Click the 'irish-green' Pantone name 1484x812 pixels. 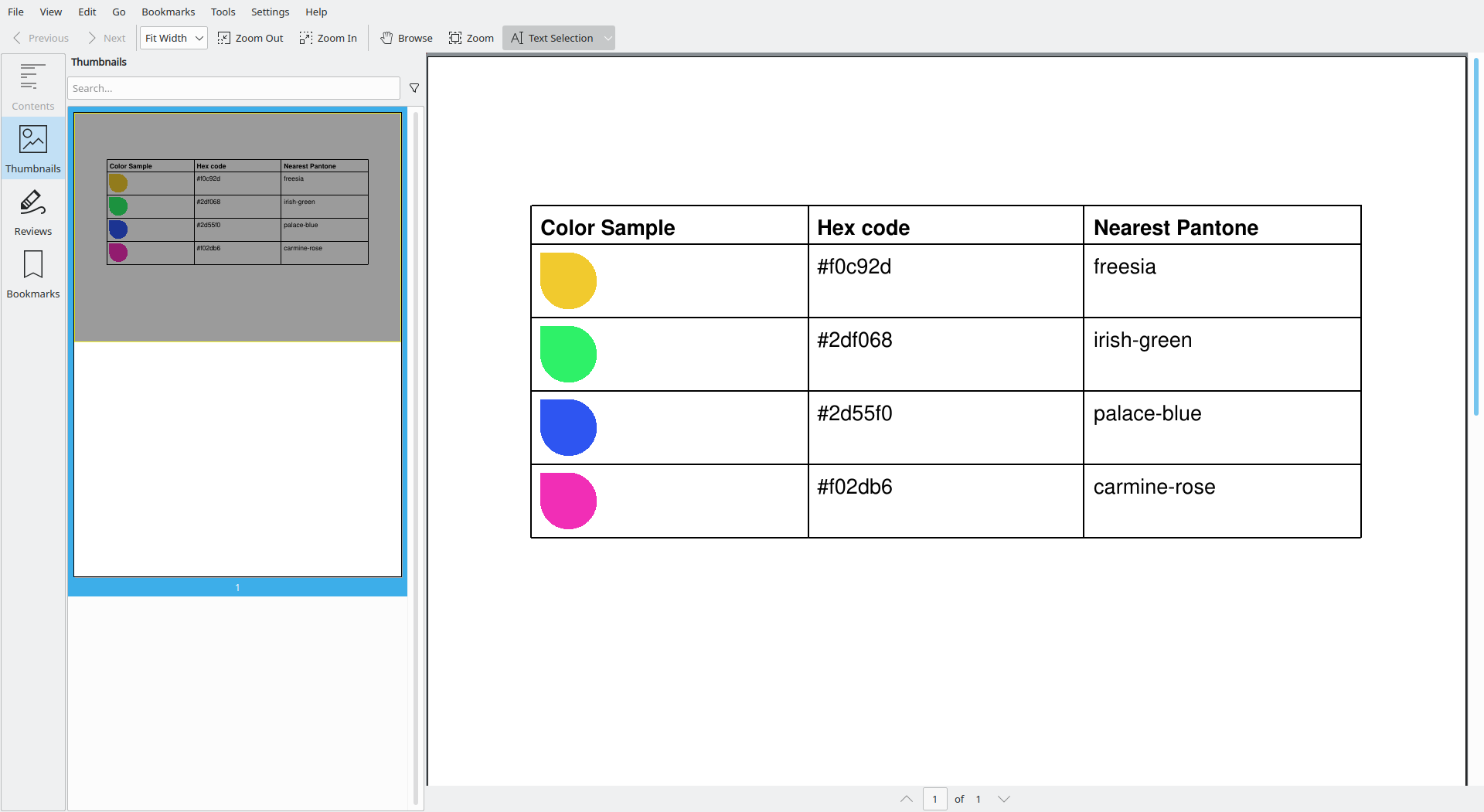click(x=1142, y=340)
